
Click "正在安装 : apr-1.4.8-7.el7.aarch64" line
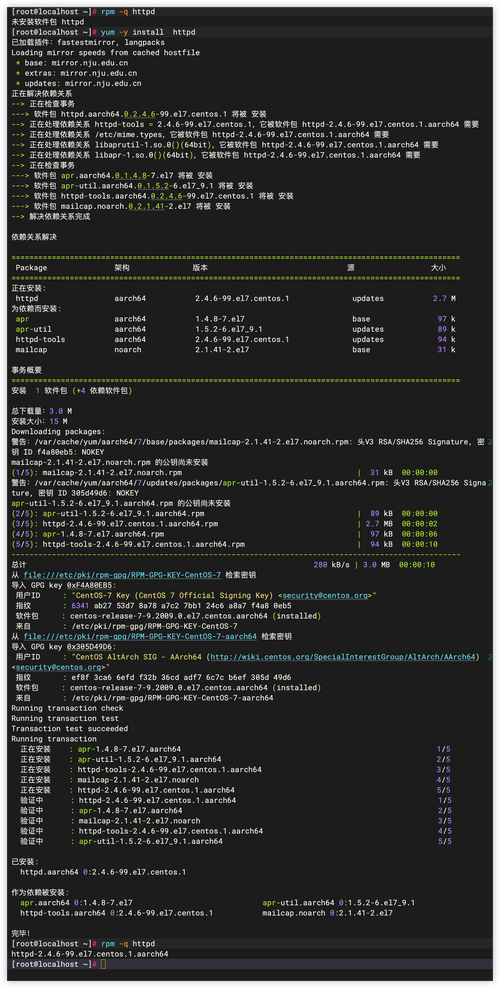coord(235,749)
